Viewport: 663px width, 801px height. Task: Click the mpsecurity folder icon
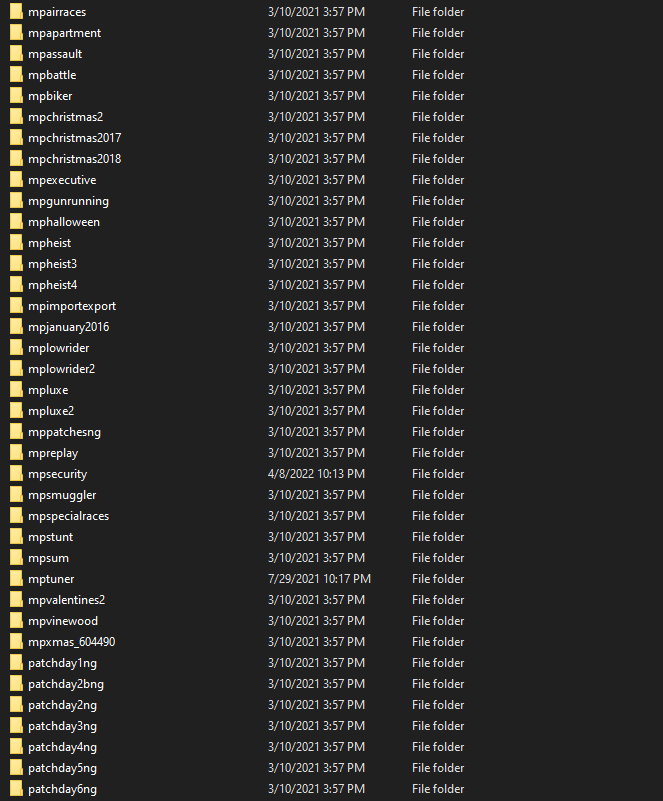(16, 474)
